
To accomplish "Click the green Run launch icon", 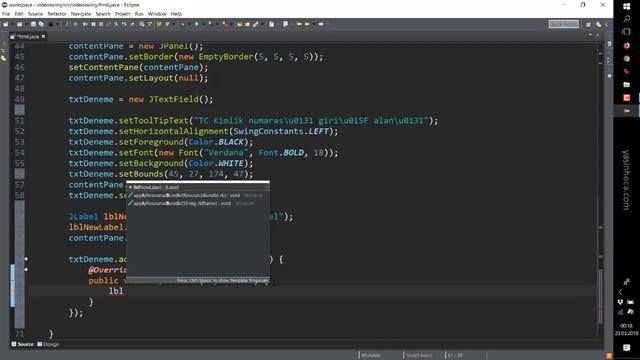I will (196, 24).
